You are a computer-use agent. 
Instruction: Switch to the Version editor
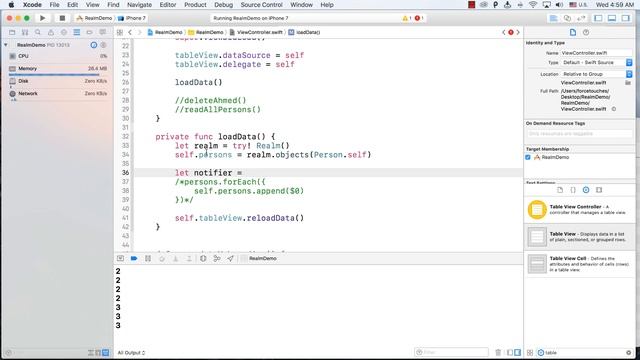[x=581, y=18]
